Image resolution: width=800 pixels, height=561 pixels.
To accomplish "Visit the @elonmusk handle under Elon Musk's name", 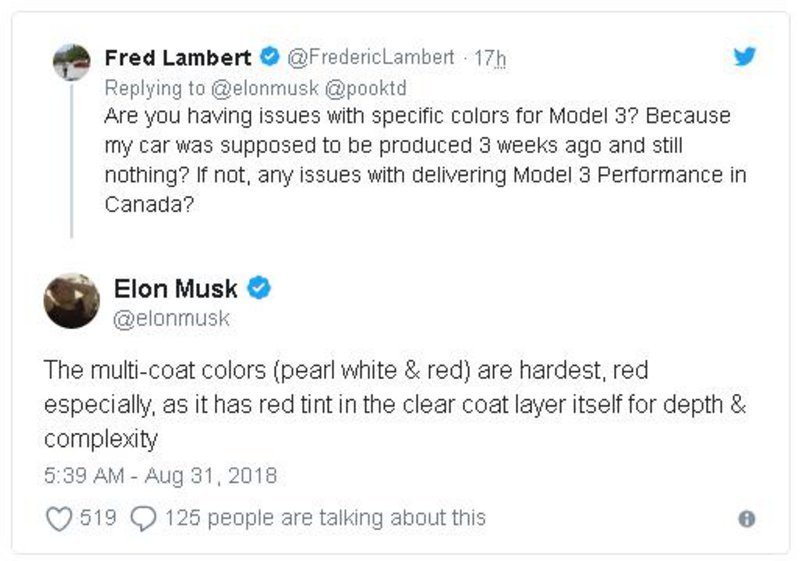I will click(x=172, y=318).
